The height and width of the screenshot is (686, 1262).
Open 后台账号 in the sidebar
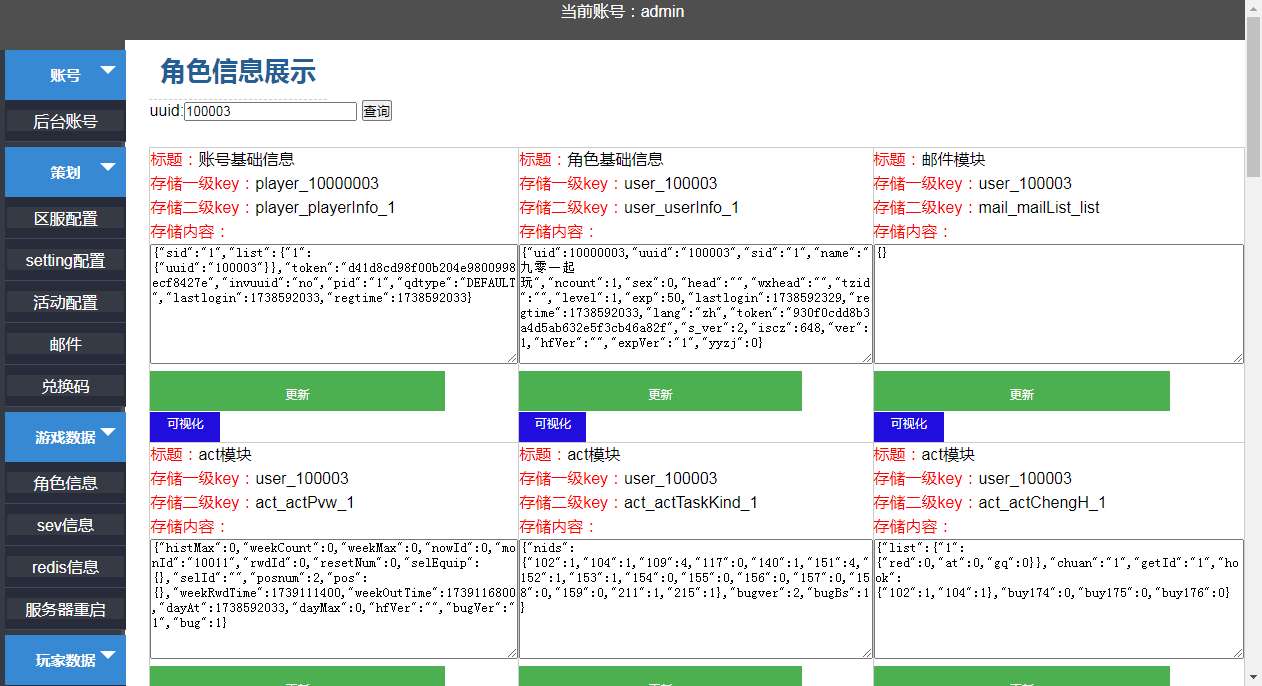click(x=65, y=122)
